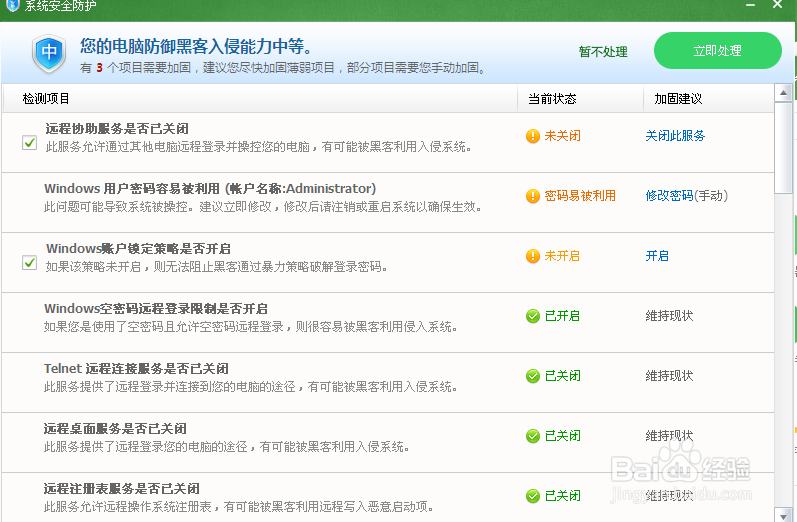Image resolution: width=797 pixels, height=522 pixels.
Task: Click the 加固建议 column header
Action: 678,99
